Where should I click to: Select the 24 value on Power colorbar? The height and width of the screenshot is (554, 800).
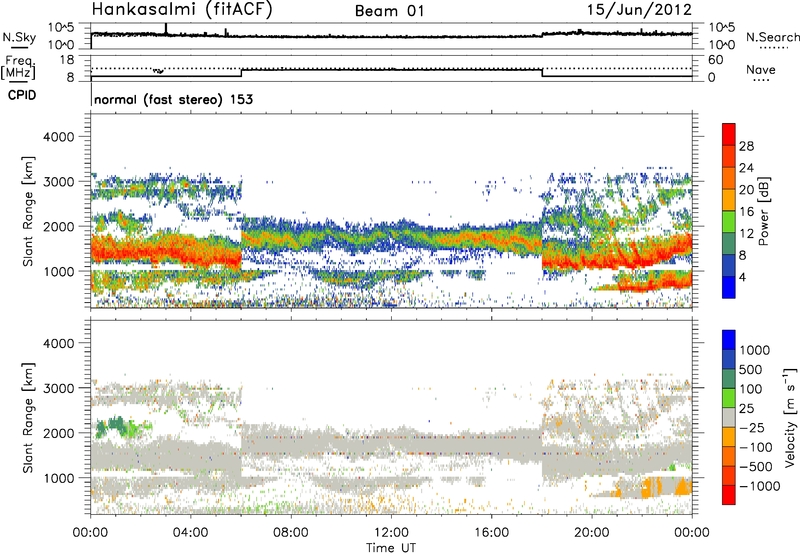(746, 168)
